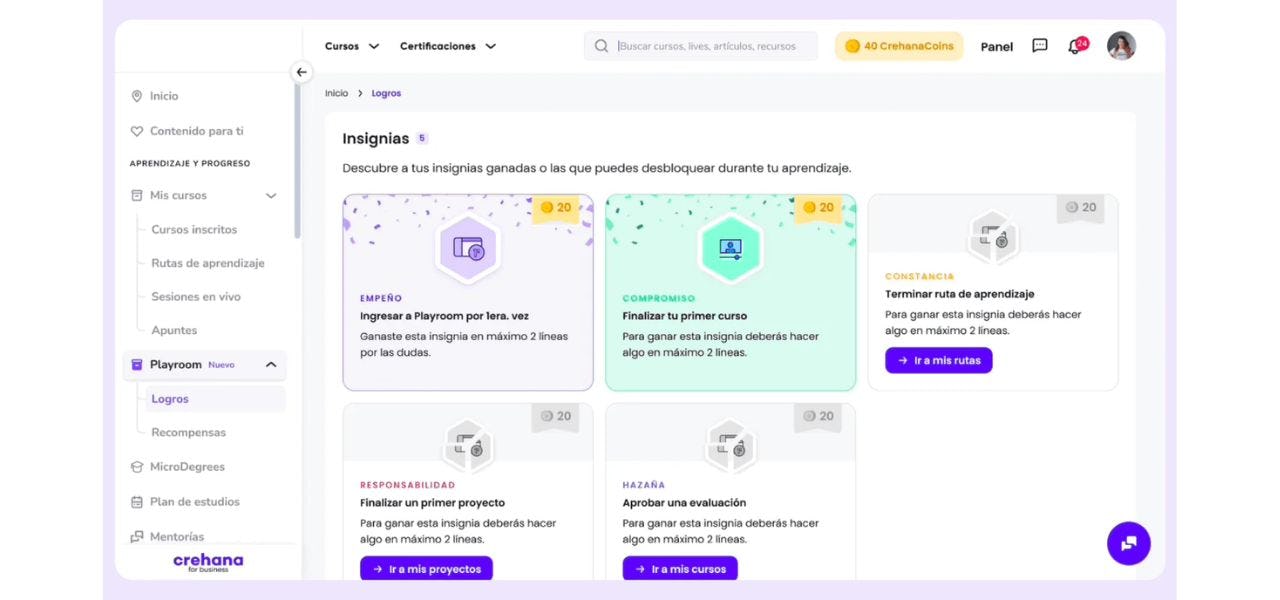
Task: Open the Cursos dropdown menu
Action: click(x=351, y=45)
